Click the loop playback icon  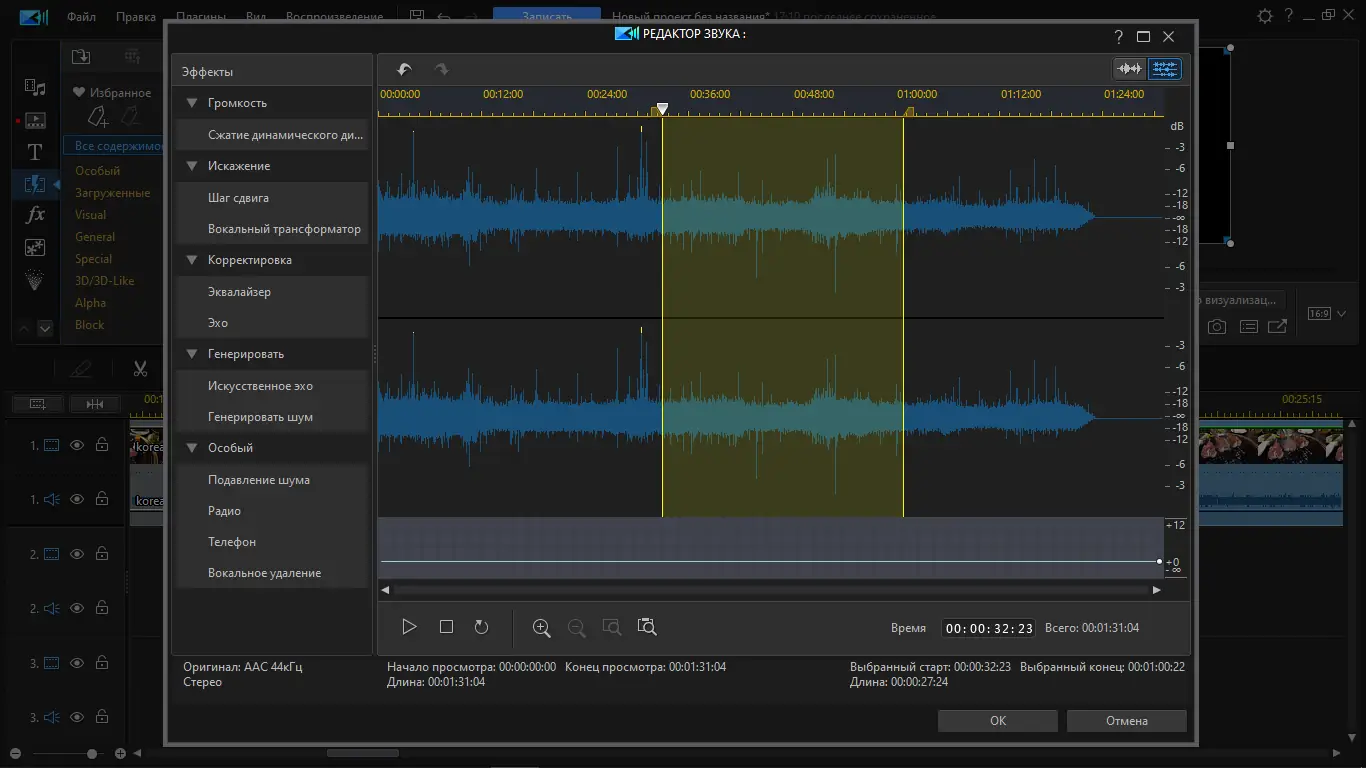(x=481, y=627)
